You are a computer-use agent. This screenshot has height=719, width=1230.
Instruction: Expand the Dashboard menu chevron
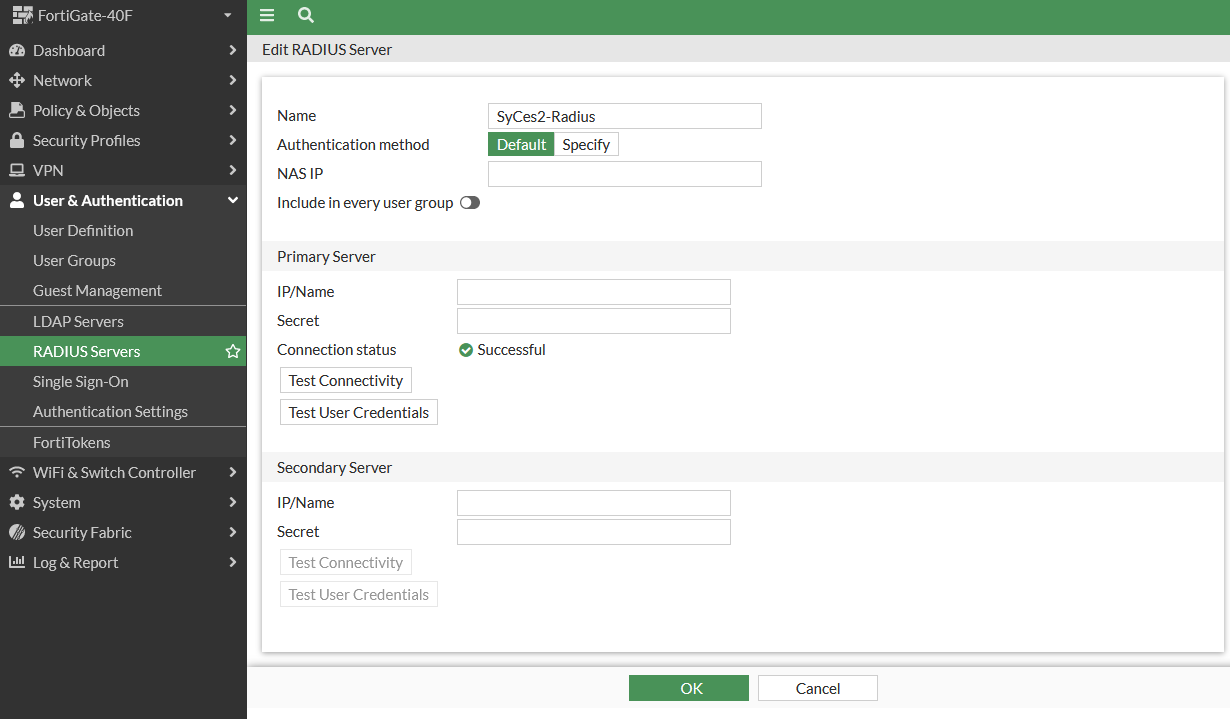pos(232,50)
